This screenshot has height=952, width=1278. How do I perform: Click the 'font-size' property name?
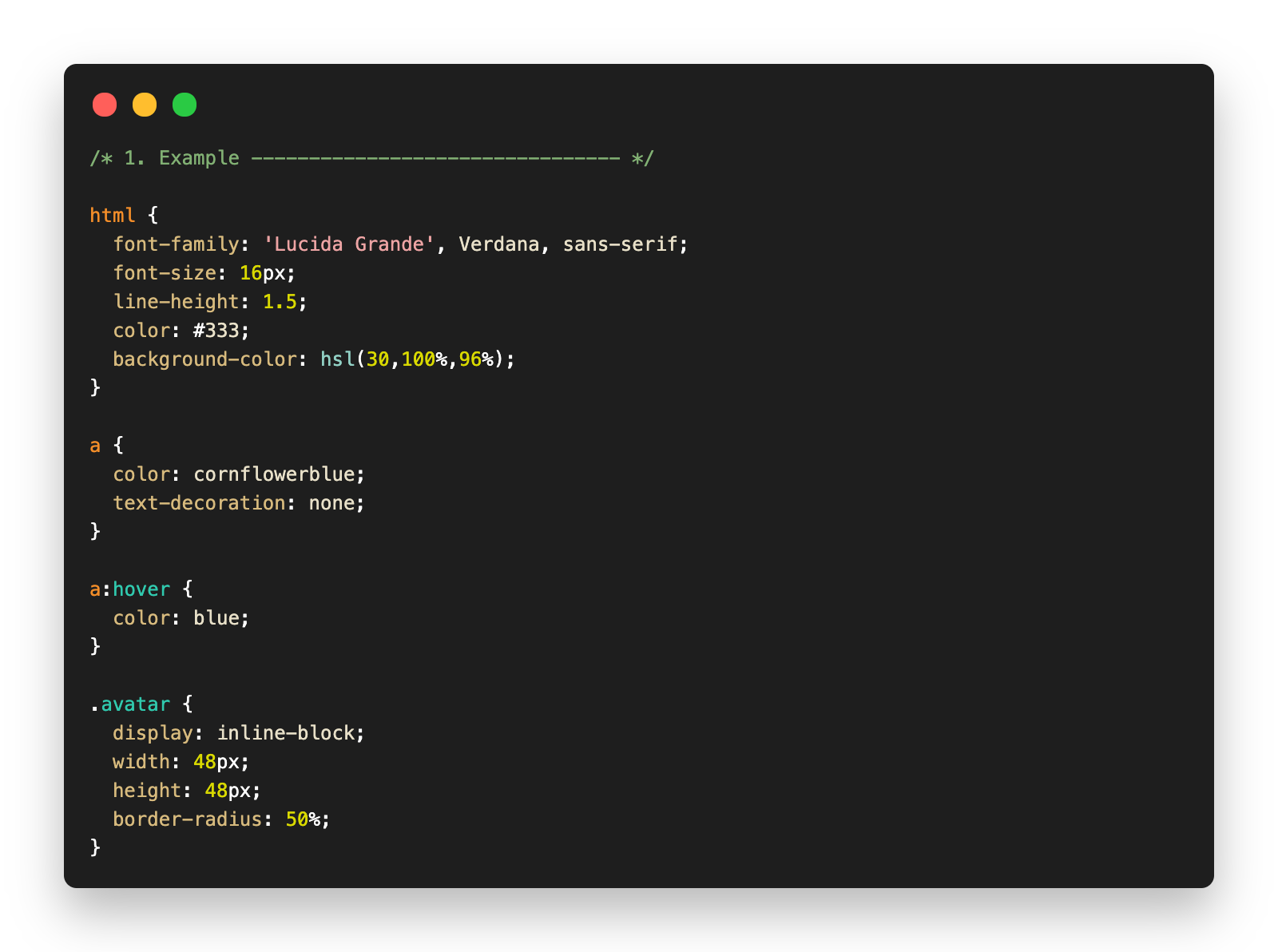click(165, 272)
